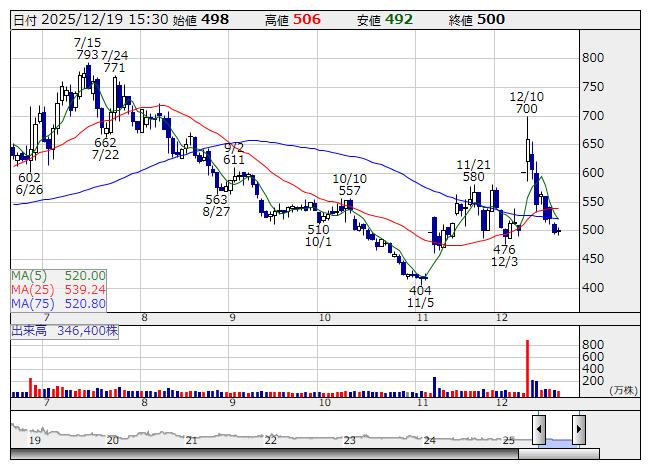Image resolution: width=653 pixels, height=470 pixels.
Task: Click the 800 price axis label
Action: pos(593,57)
